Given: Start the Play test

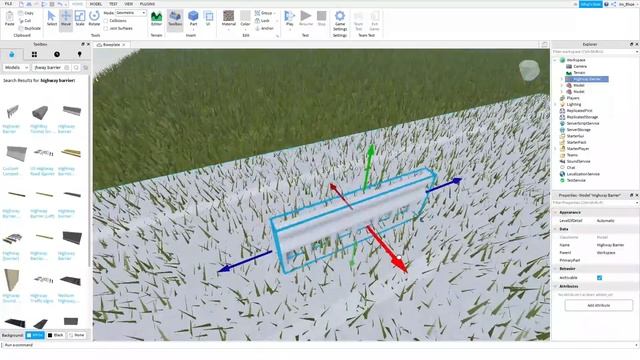Looking at the screenshot, I should [x=289, y=19].
